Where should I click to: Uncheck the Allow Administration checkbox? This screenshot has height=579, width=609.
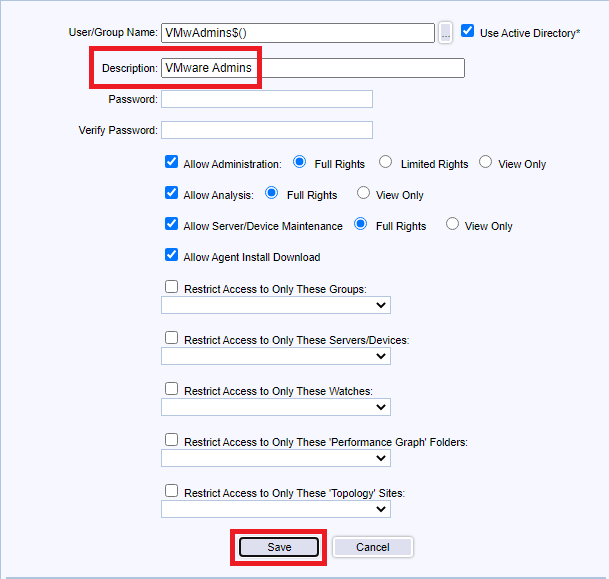tap(171, 163)
